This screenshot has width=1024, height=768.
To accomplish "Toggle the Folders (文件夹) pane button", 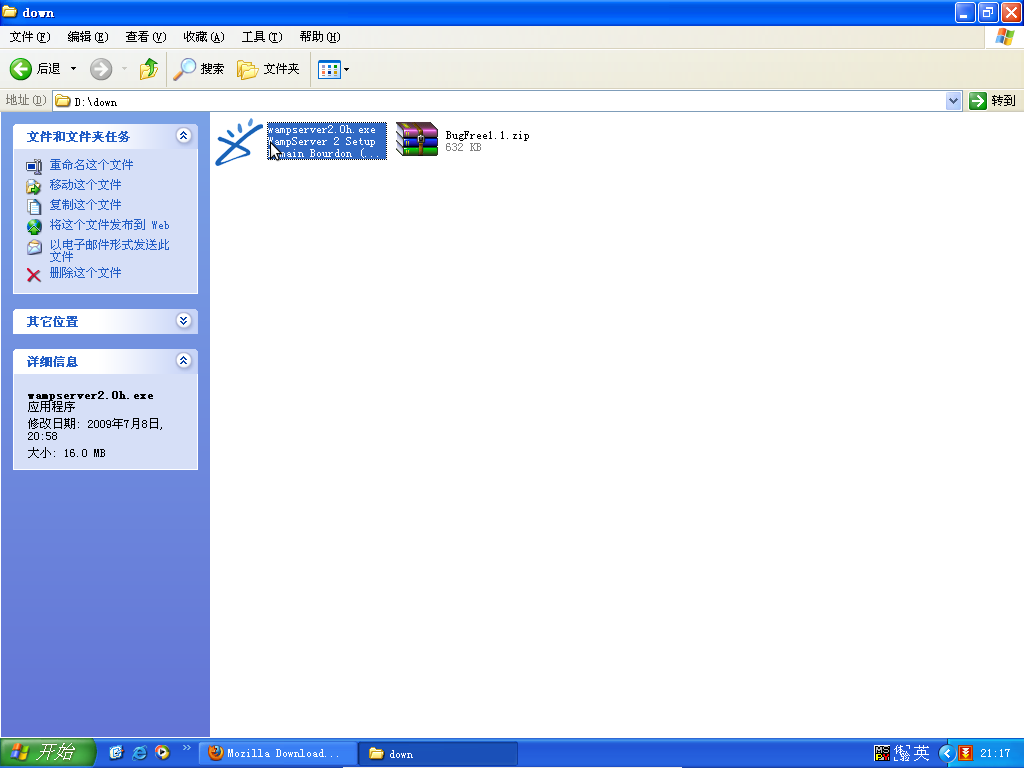I will 268,69.
